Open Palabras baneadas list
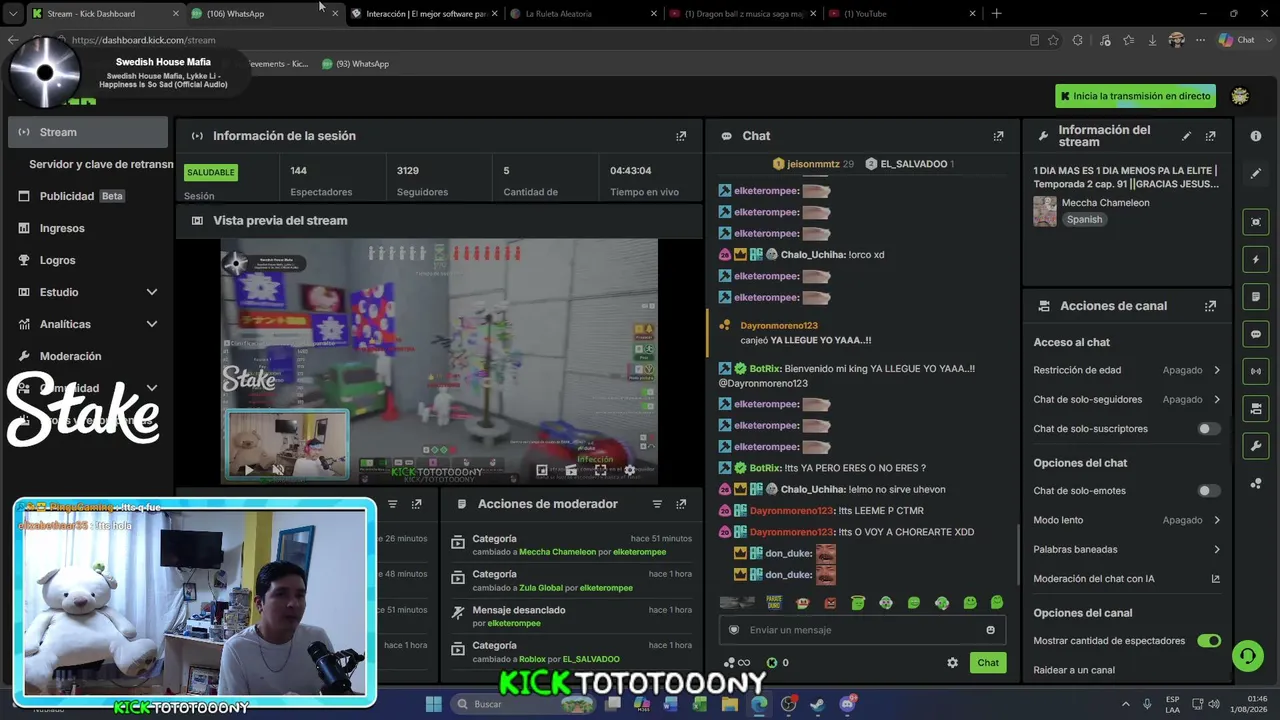 coord(1127,550)
